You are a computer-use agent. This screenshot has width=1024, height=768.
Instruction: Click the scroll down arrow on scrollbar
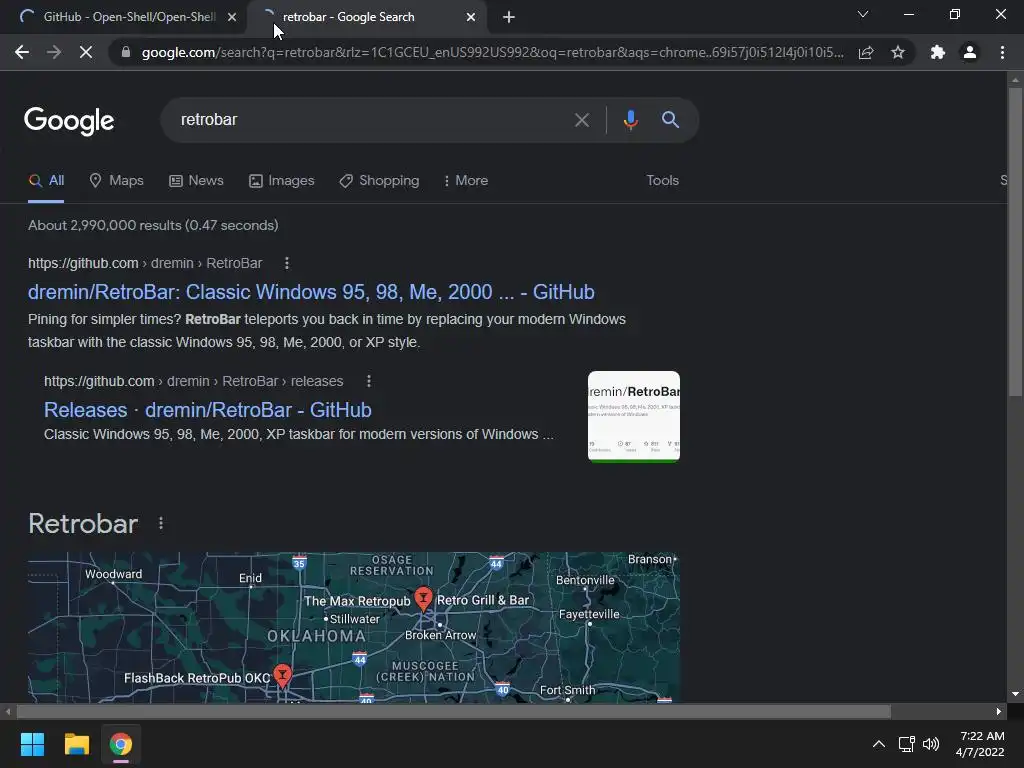1015,694
